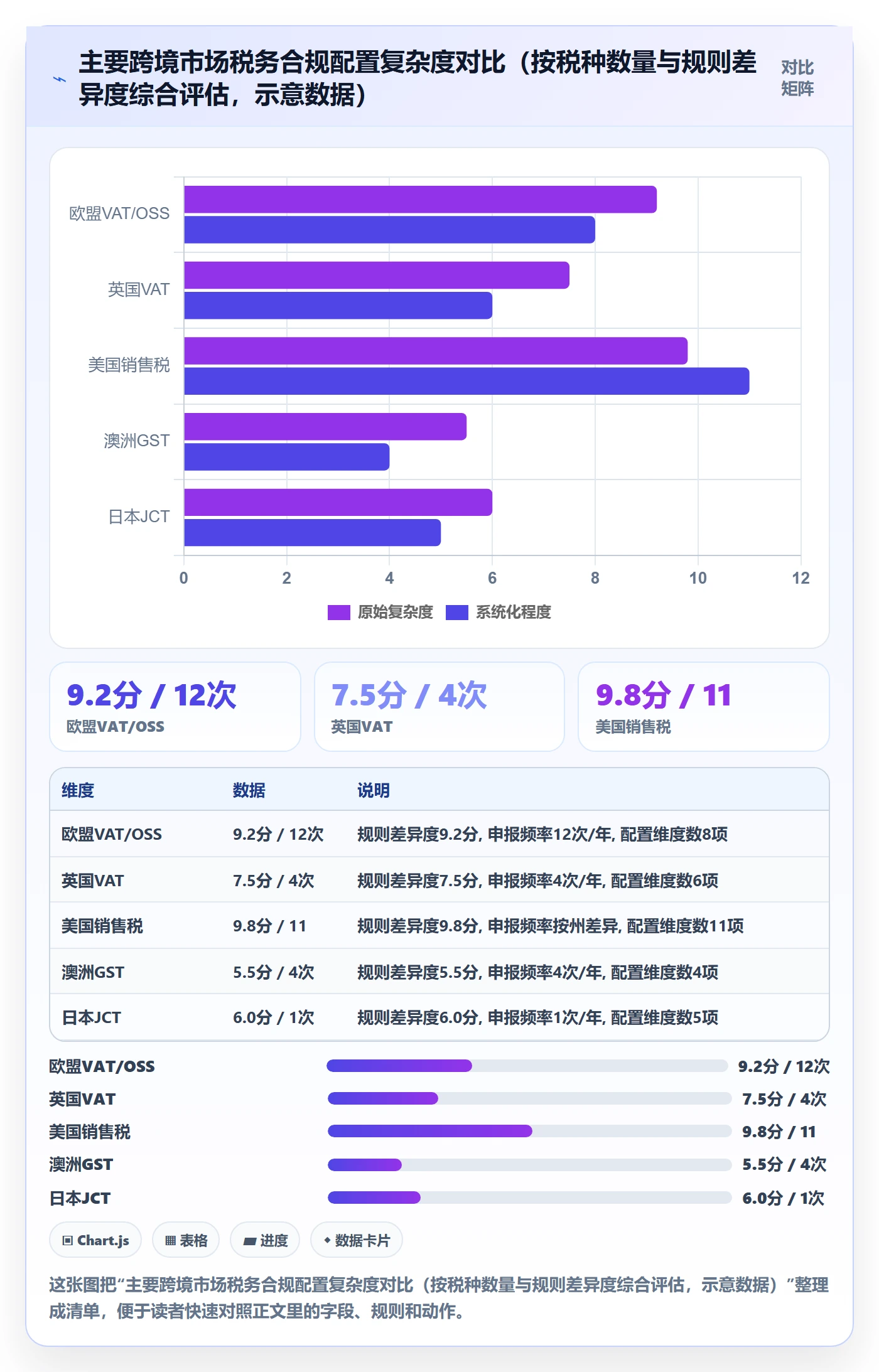Open the 9.8分 / 11 美国销售税 stat card

coord(704,707)
